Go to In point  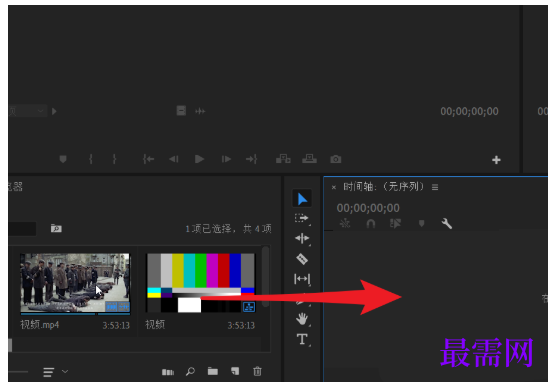pos(149,159)
